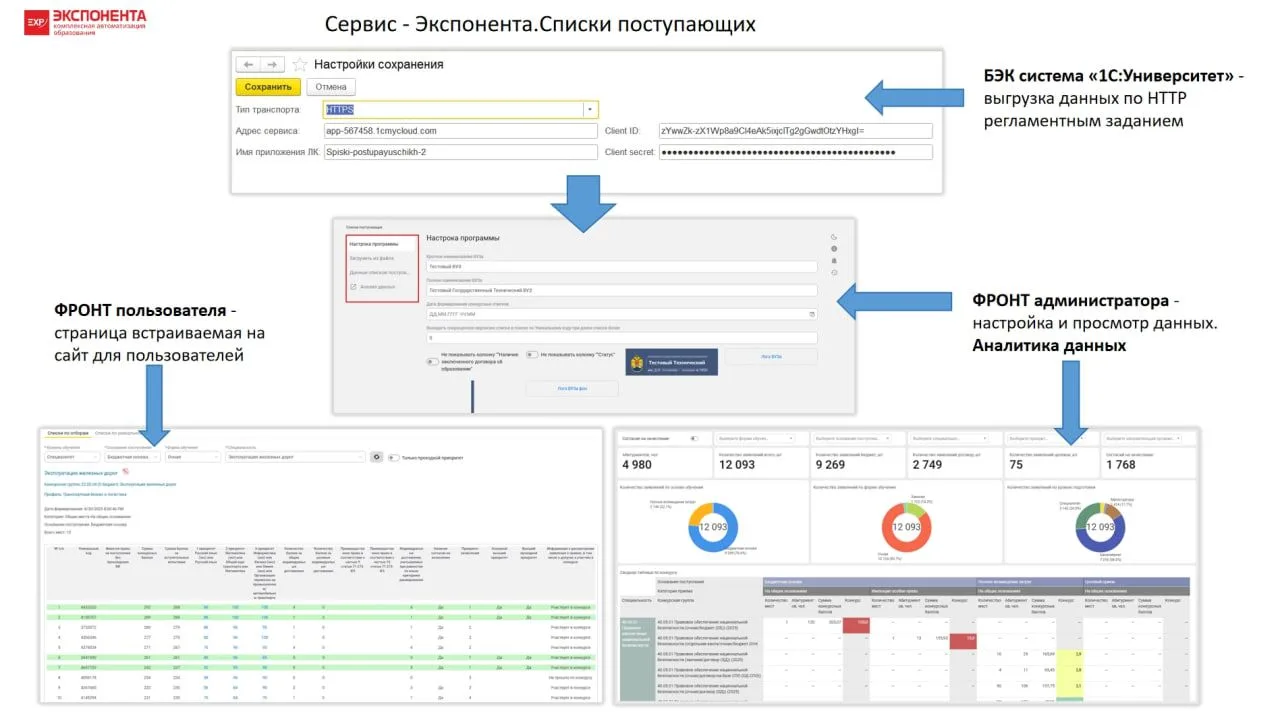This screenshot has height=719, width=1280.
Task: Click the yellow Сохранить button
Action: coord(268,87)
